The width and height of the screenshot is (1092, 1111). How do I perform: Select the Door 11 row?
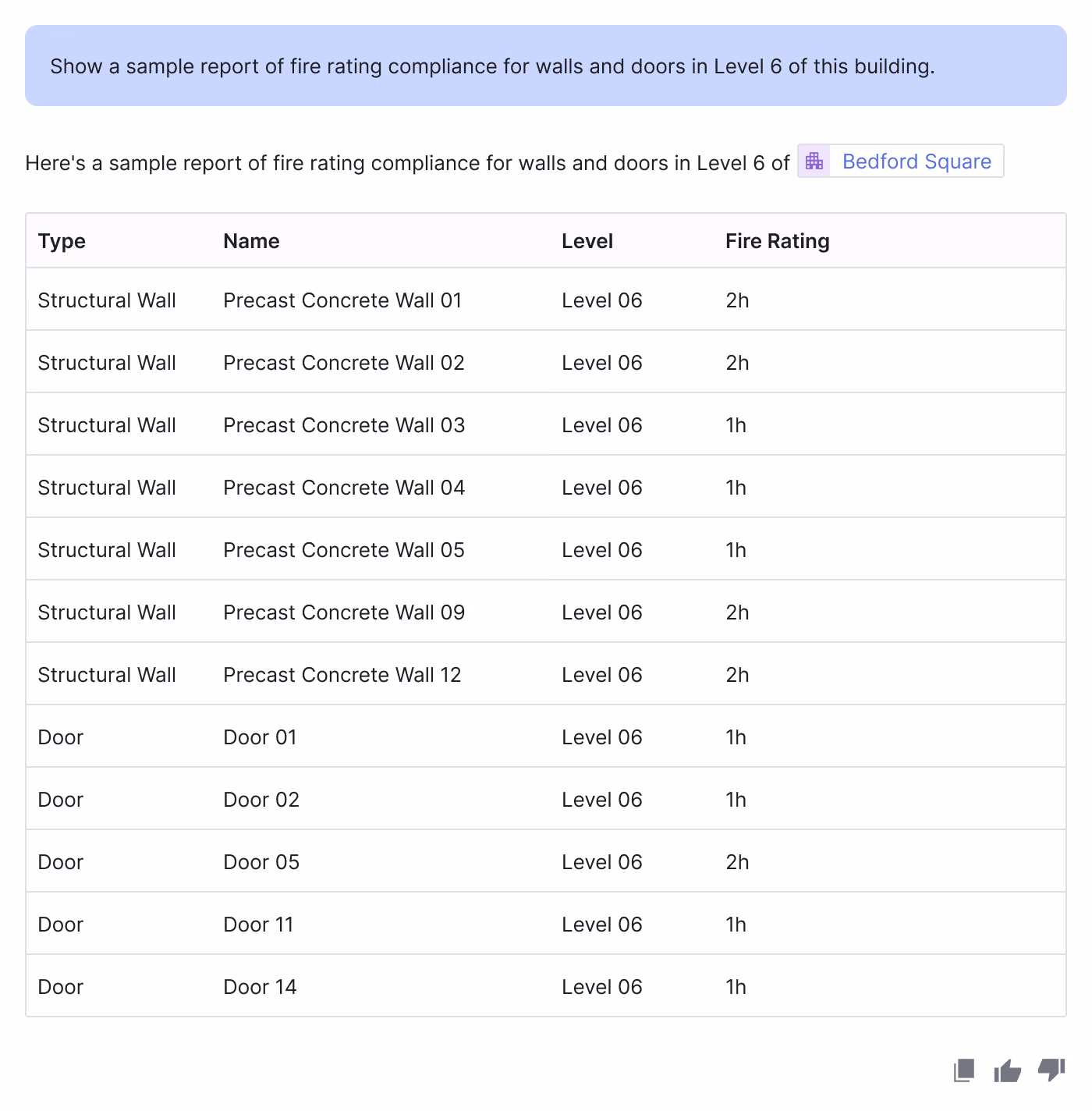point(546,924)
